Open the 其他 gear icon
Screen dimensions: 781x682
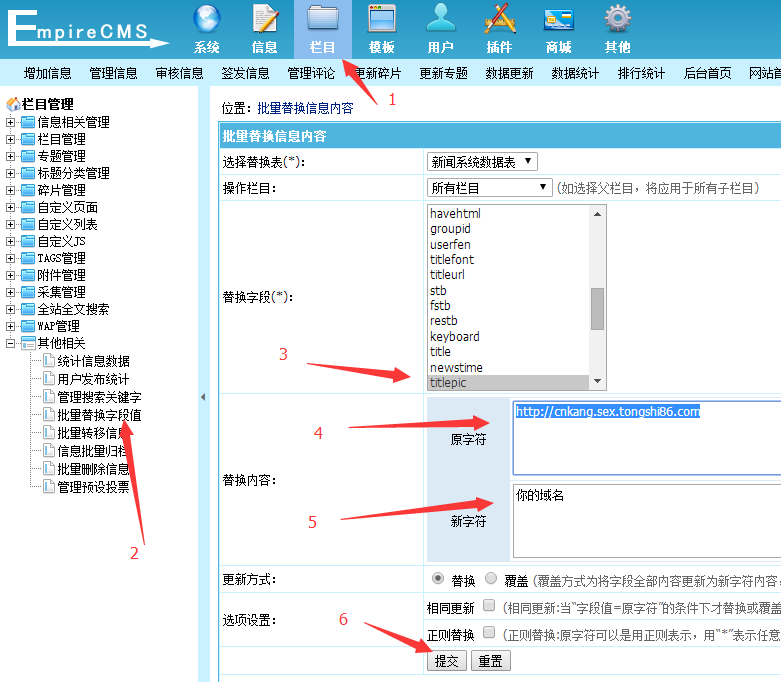[x=618, y=19]
